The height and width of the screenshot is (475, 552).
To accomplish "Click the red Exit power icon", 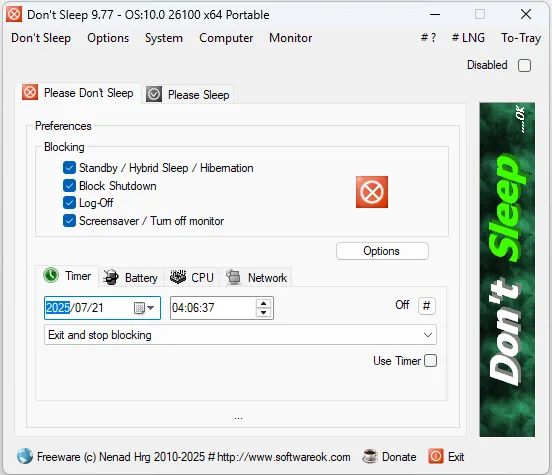I will click(x=435, y=456).
